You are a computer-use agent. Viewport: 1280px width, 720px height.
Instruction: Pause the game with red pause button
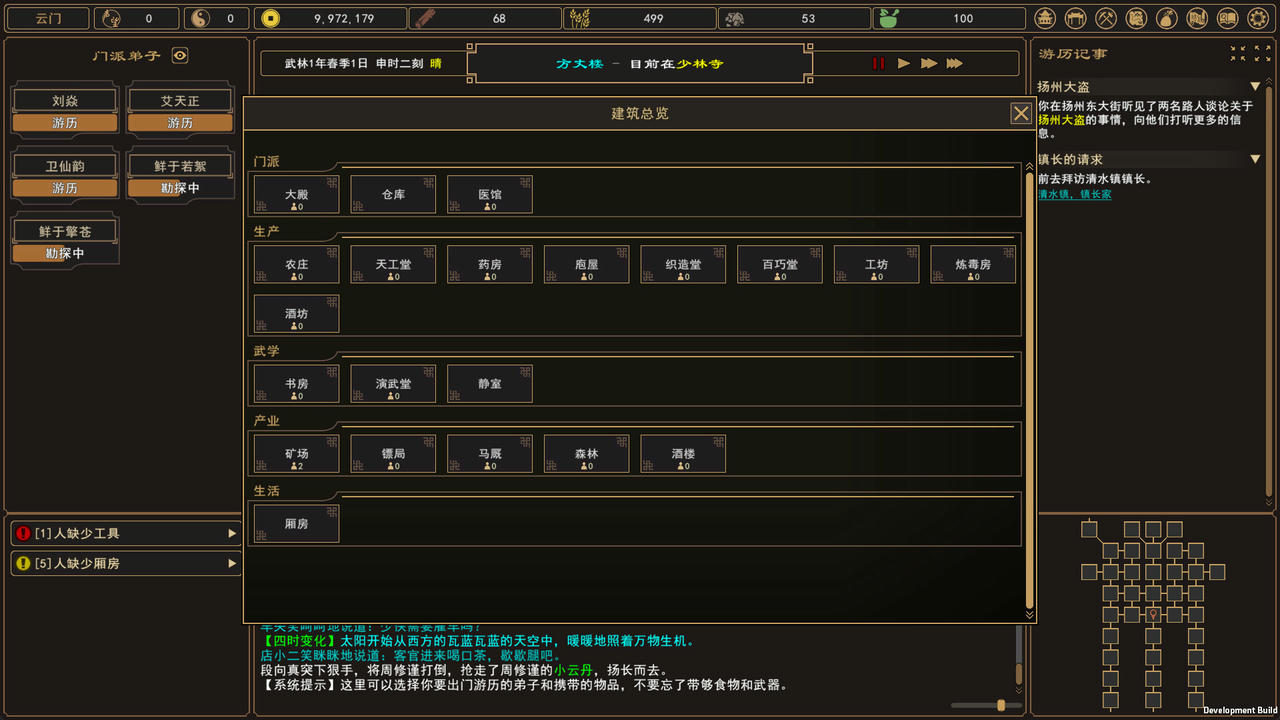[878, 63]
